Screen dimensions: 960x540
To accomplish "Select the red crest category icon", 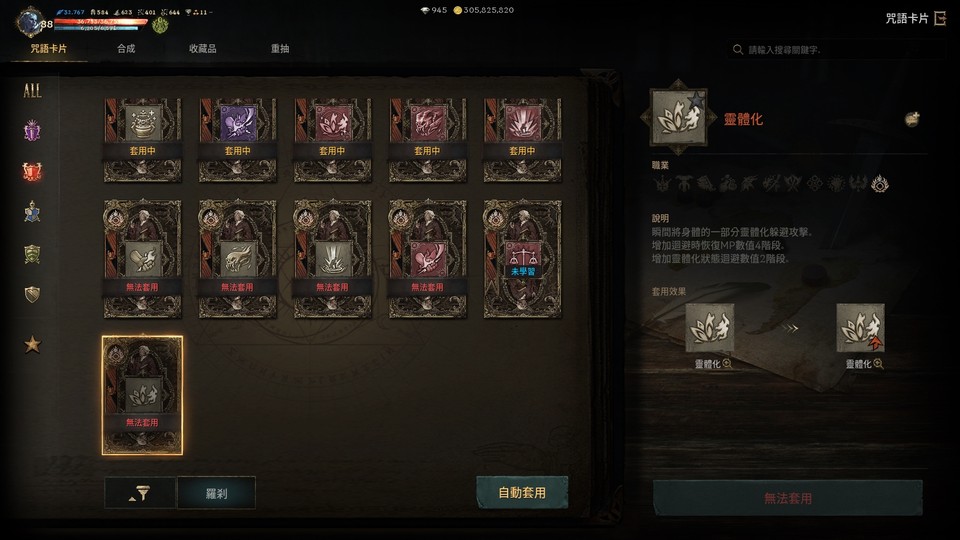I will (32, 171).
